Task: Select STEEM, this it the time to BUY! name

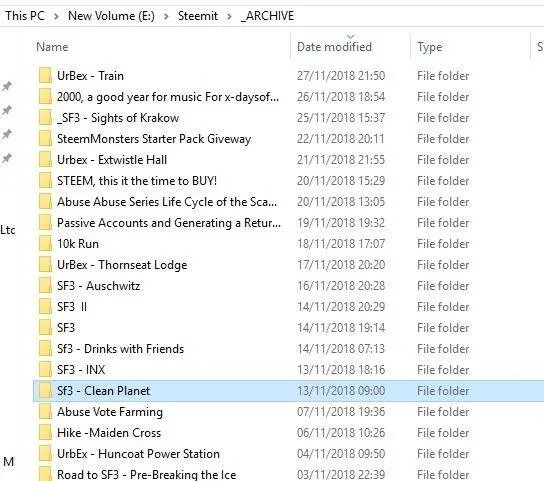Action: coord(137,181)
